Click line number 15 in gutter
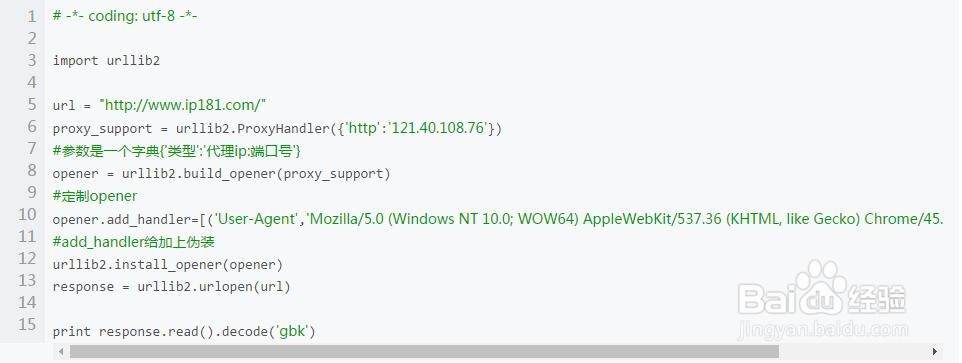This screenshot has width=962, height=363. (x=28, y=324)
